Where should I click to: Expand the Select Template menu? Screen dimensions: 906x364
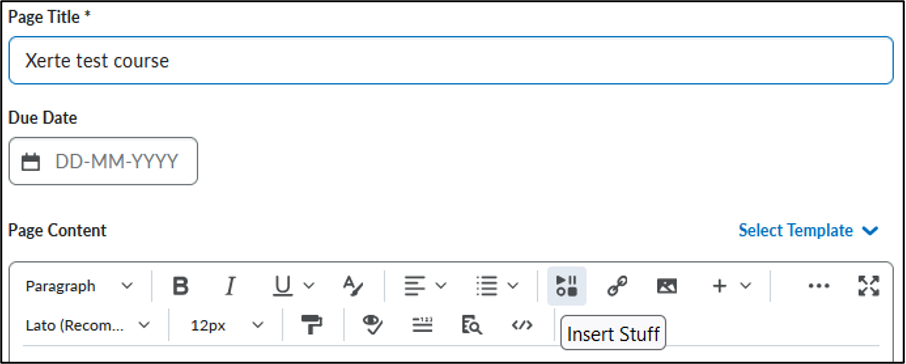(x=808, y=231)
